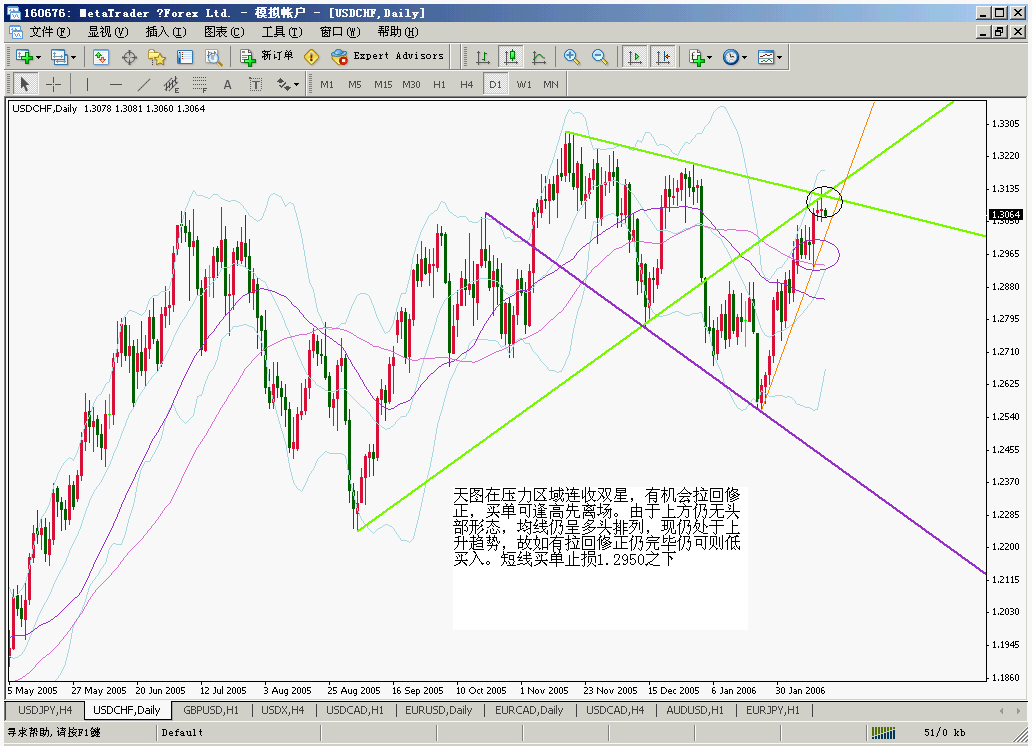Click the MetaTrader icon in the menu bar
Screen dimensions: 1032x746
point(15,32)
